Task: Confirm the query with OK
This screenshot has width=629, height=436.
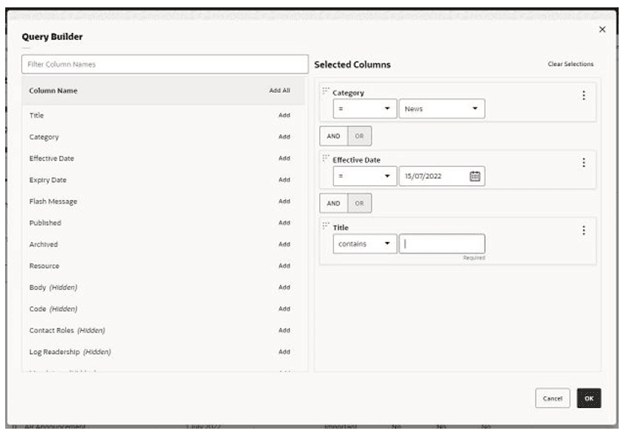Action: click(589, 398)
